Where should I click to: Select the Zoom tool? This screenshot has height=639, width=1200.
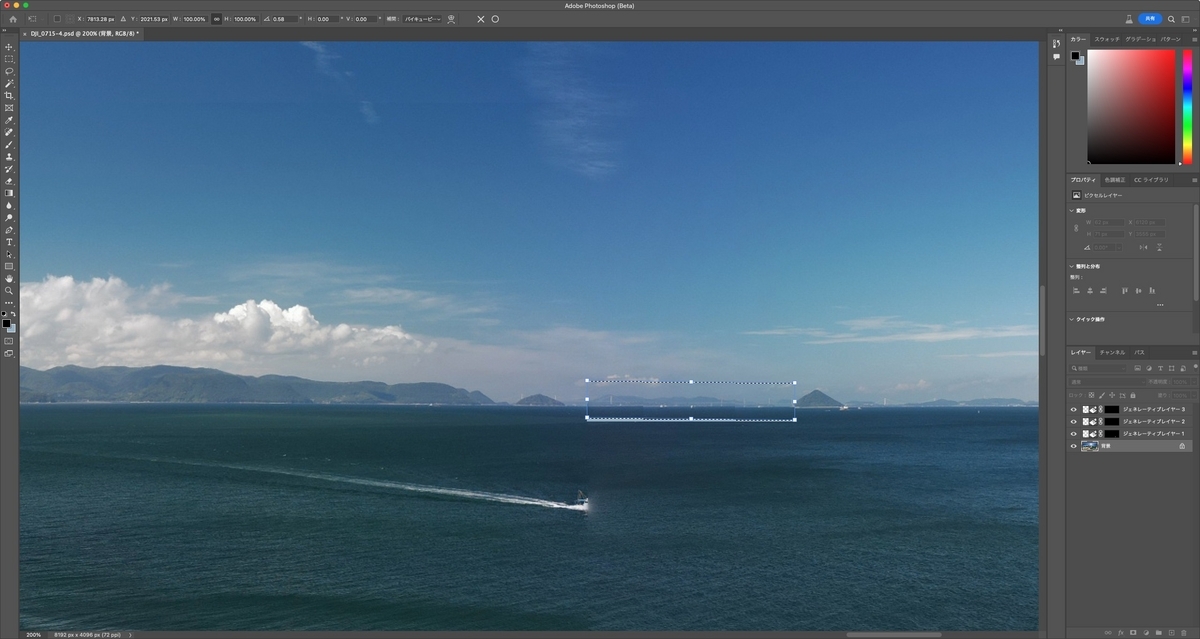pos(9,290)
